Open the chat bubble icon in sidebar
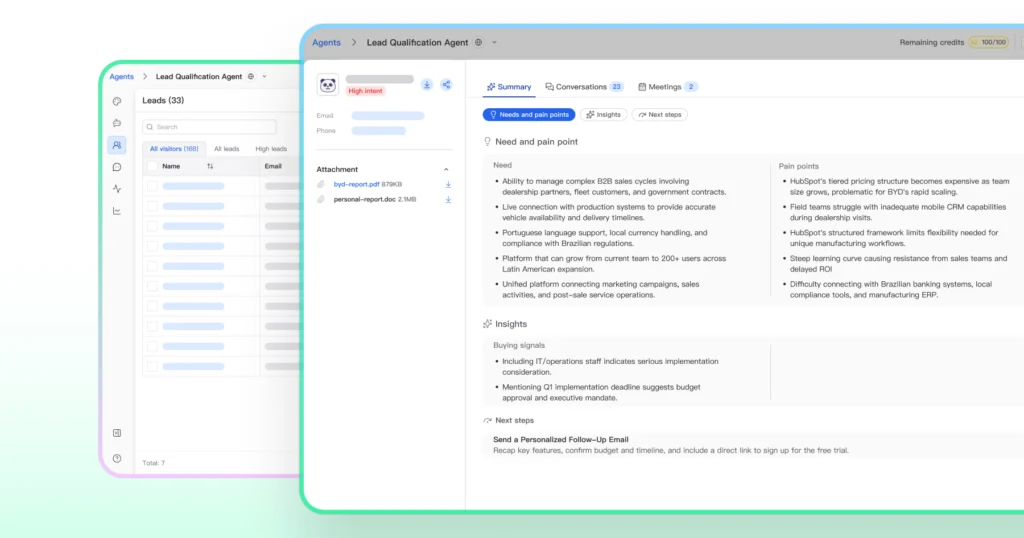The width and height of the screenshot is (1024, 538). pyautogui.click(x=117, y=167)
